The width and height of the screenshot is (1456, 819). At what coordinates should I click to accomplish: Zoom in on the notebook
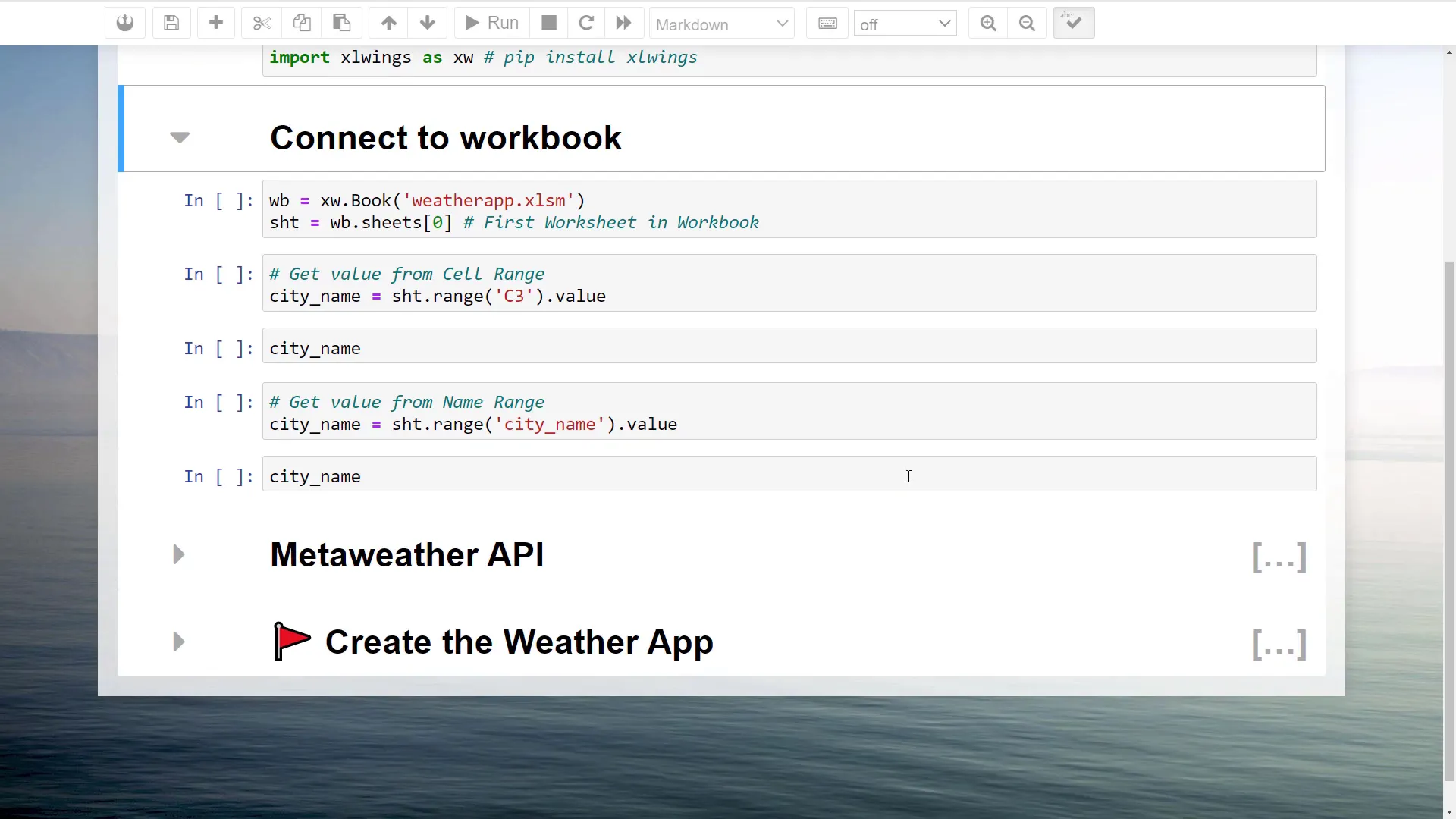pos(987,23)
